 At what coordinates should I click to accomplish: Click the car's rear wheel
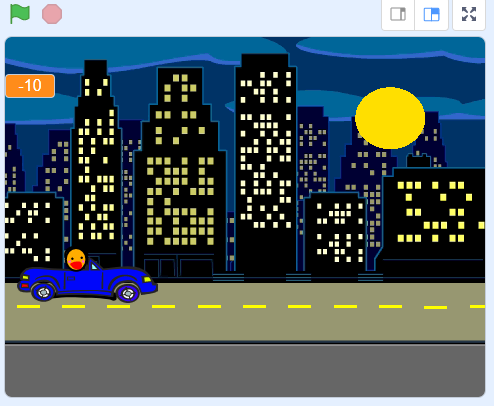[43, 292]
